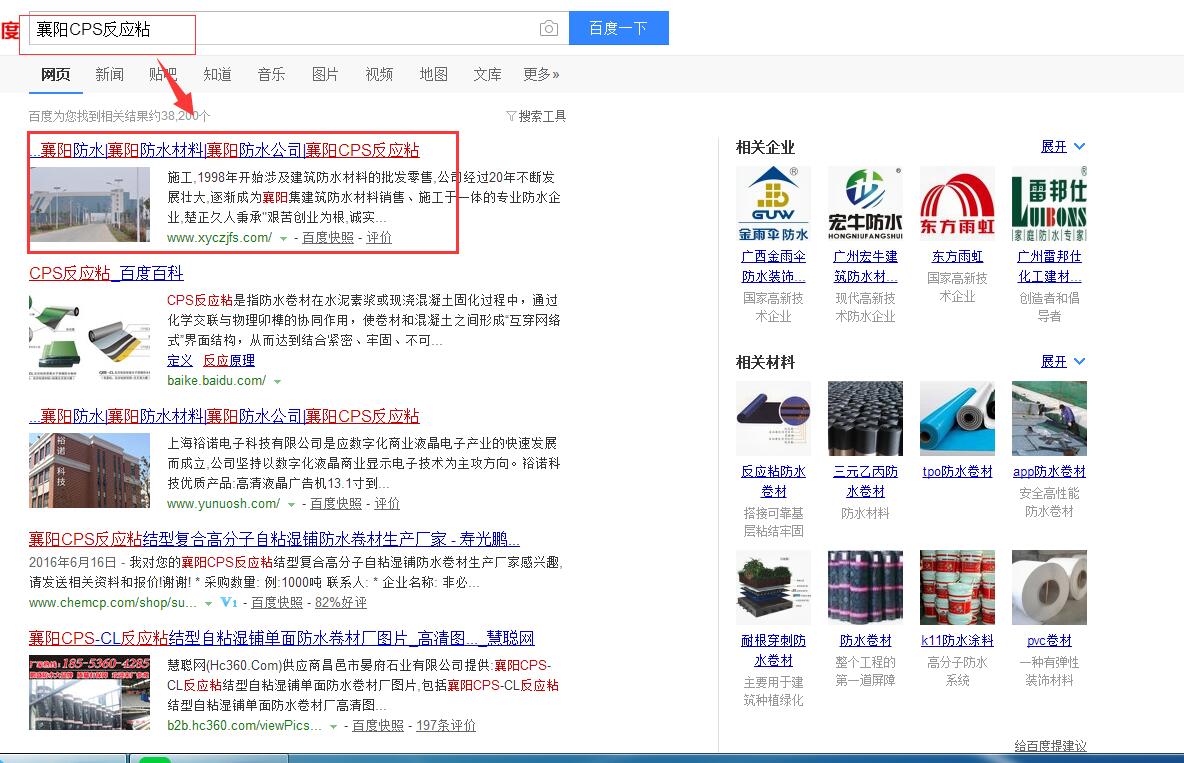Screen dimensions: 1184x763
Task: Open 百度快照 for the www.yunuosh.com result
Action: (336, 503)
